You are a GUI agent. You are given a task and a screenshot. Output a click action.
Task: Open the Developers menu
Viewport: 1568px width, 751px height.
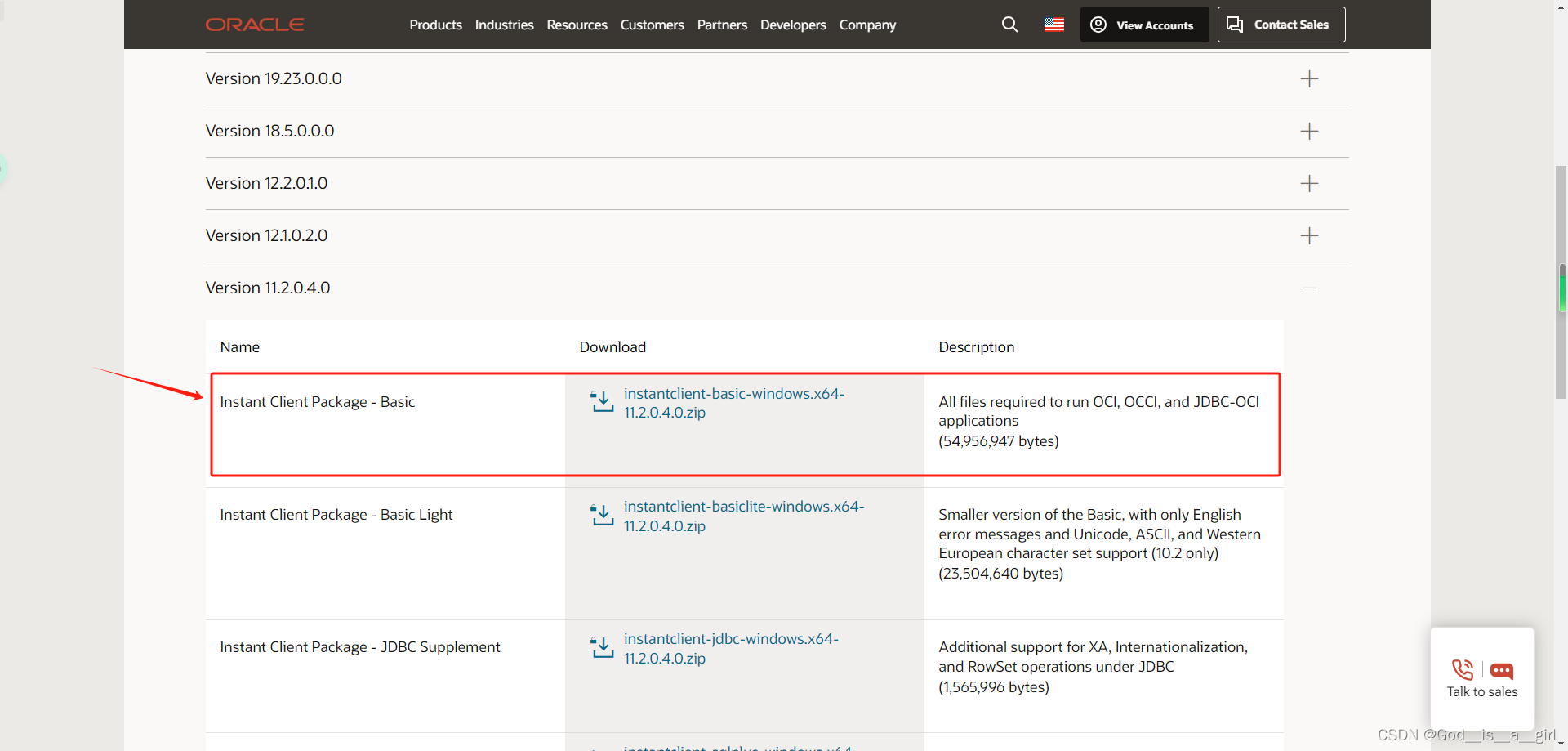coord(793,25)
